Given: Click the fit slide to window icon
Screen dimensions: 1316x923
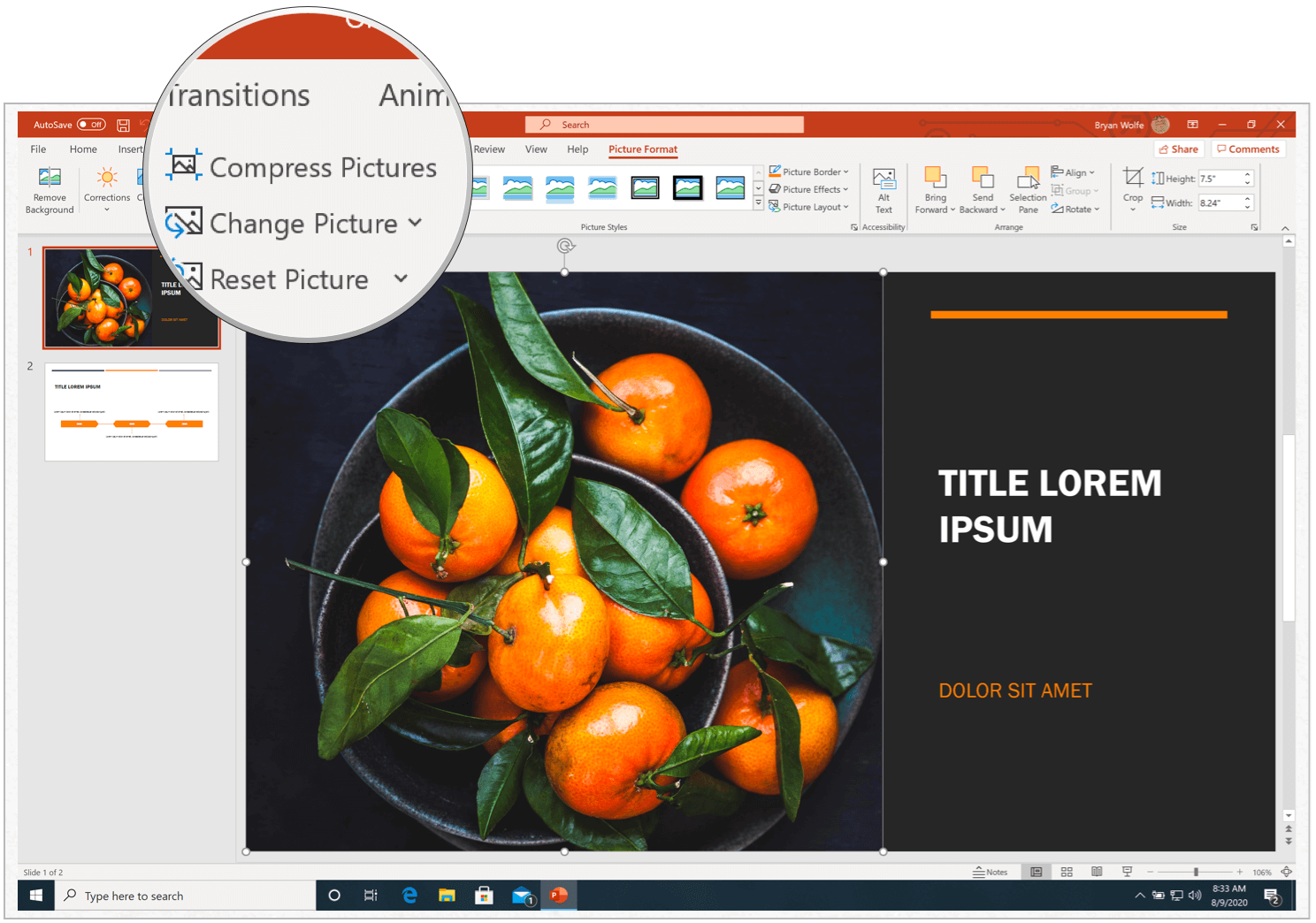Looking at the screenshot, I should [1287, 872].
